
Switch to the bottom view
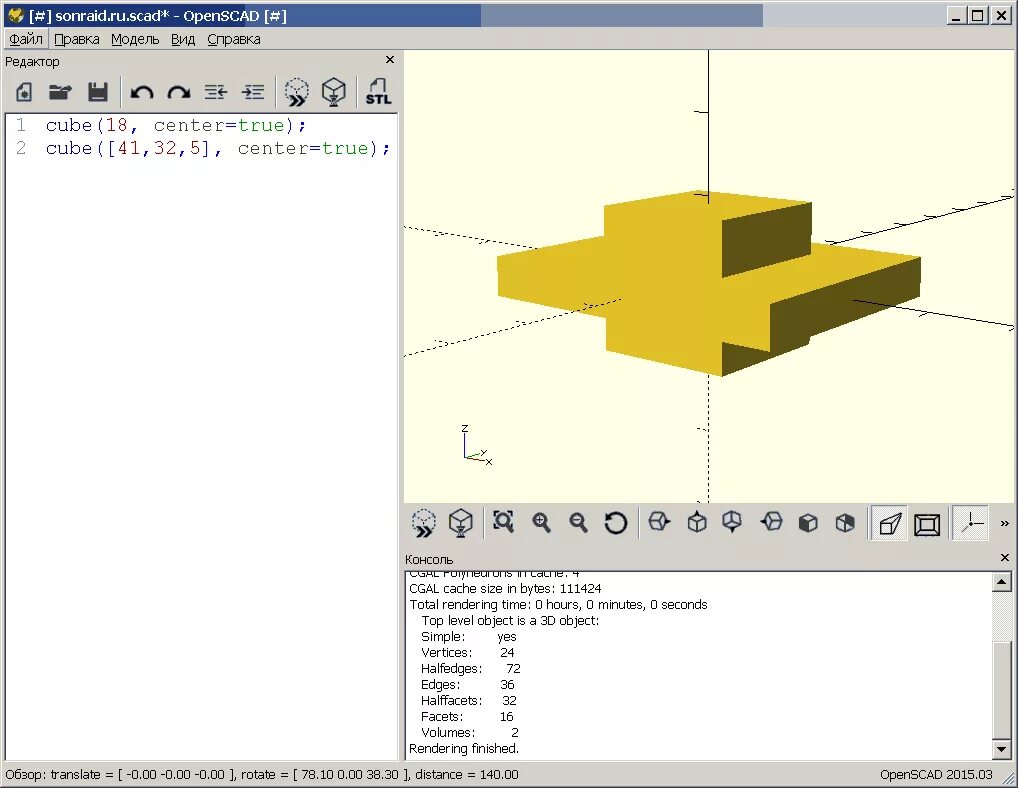(x=732, y=522)
